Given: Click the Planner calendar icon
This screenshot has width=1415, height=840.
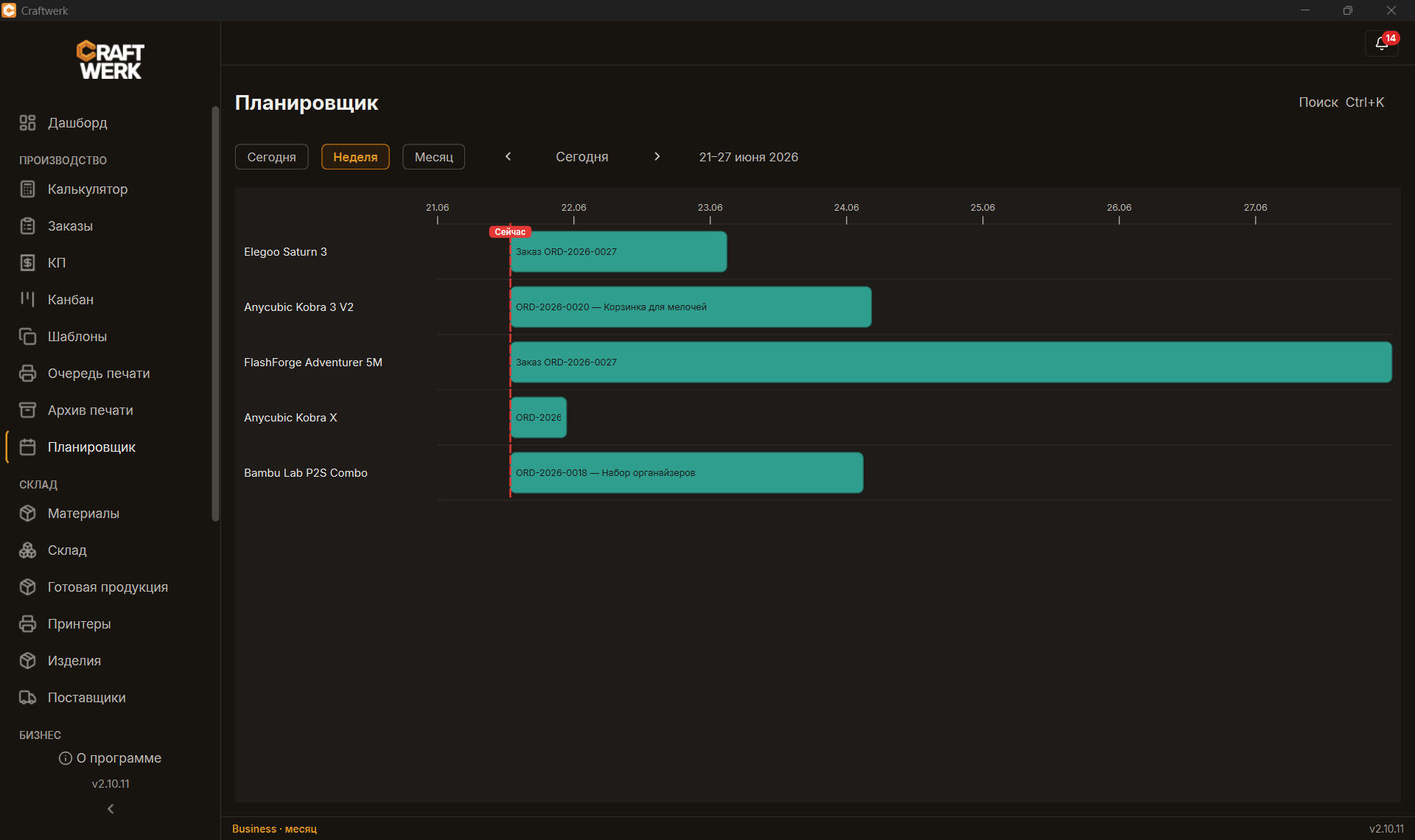Looking at the screenshot, I should (x=27, y=447).
